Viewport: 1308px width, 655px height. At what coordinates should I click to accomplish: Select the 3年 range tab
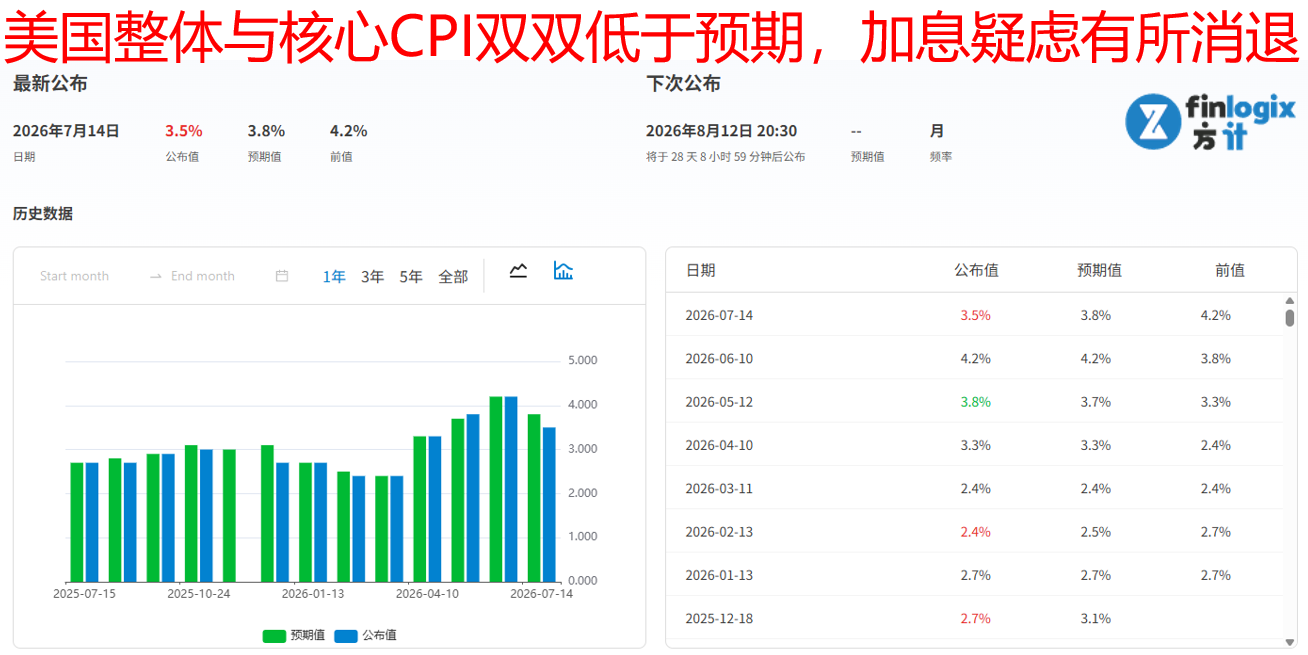click(372, 277)
